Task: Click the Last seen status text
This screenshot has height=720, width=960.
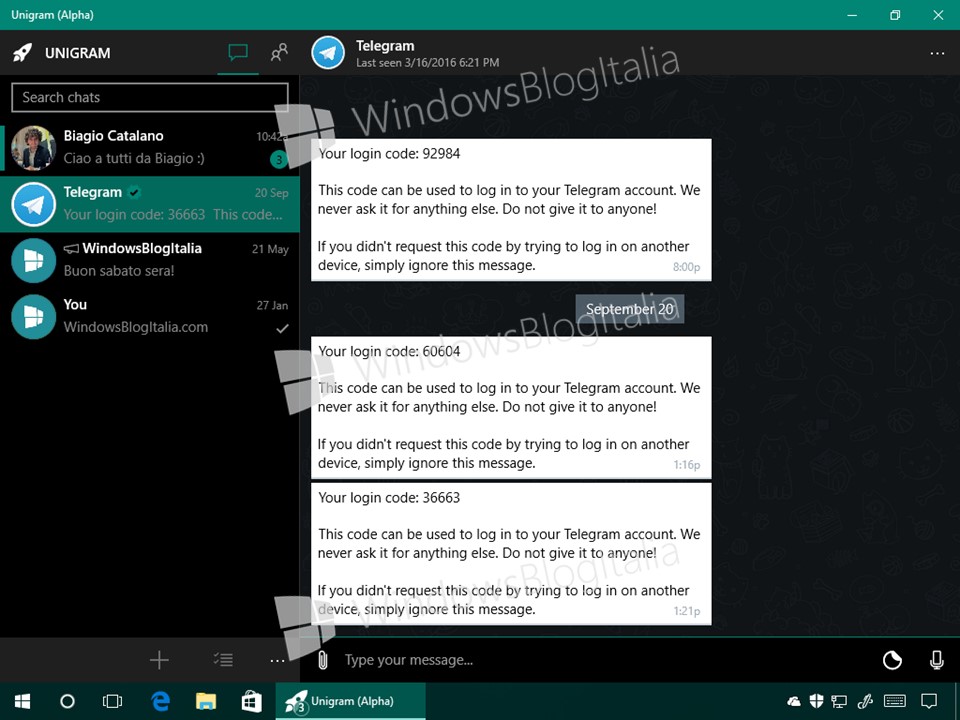Action: click(x=427, y=62)
